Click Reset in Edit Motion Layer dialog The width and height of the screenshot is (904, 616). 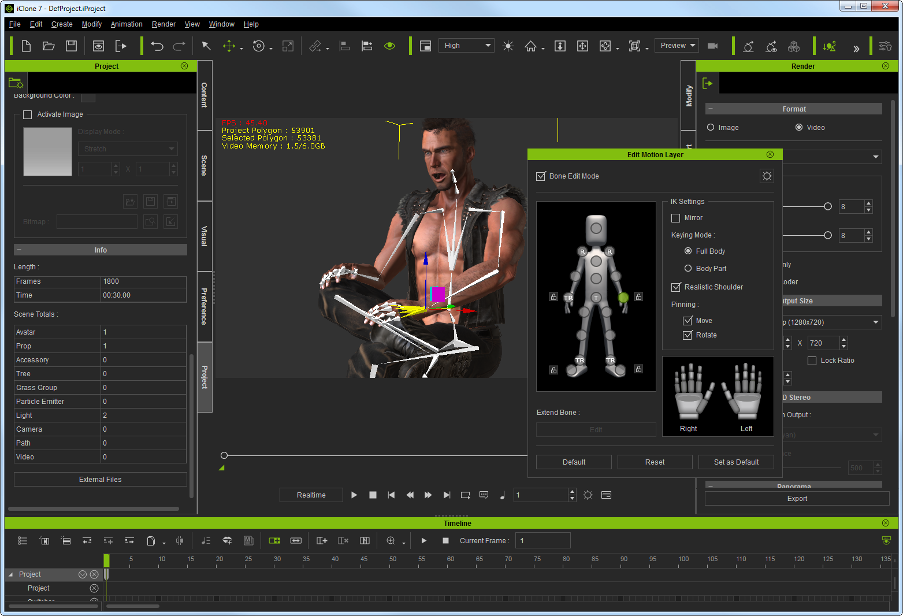point(654,462)
